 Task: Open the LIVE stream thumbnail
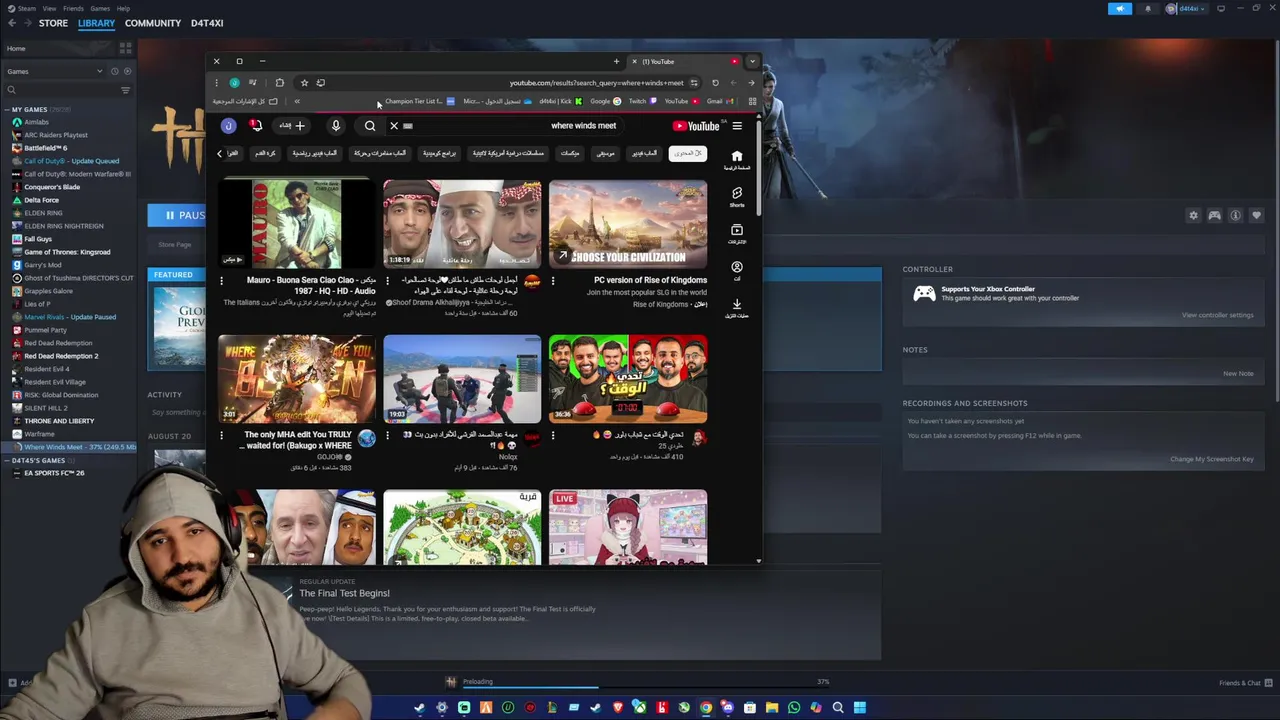point(628,527)
